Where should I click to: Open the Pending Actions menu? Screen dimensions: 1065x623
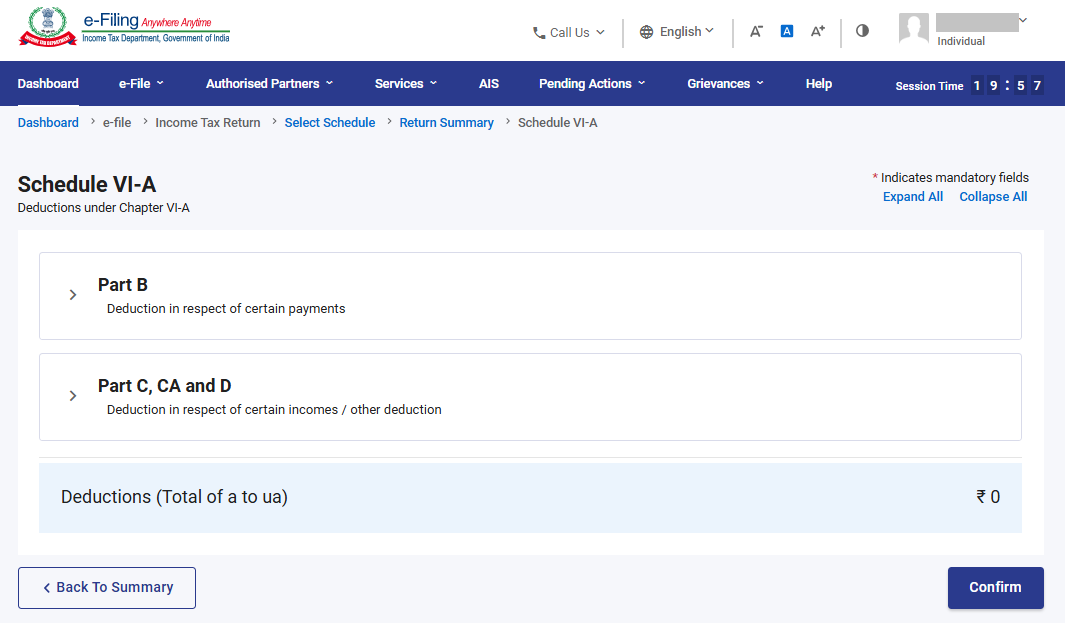coord(592,84)
